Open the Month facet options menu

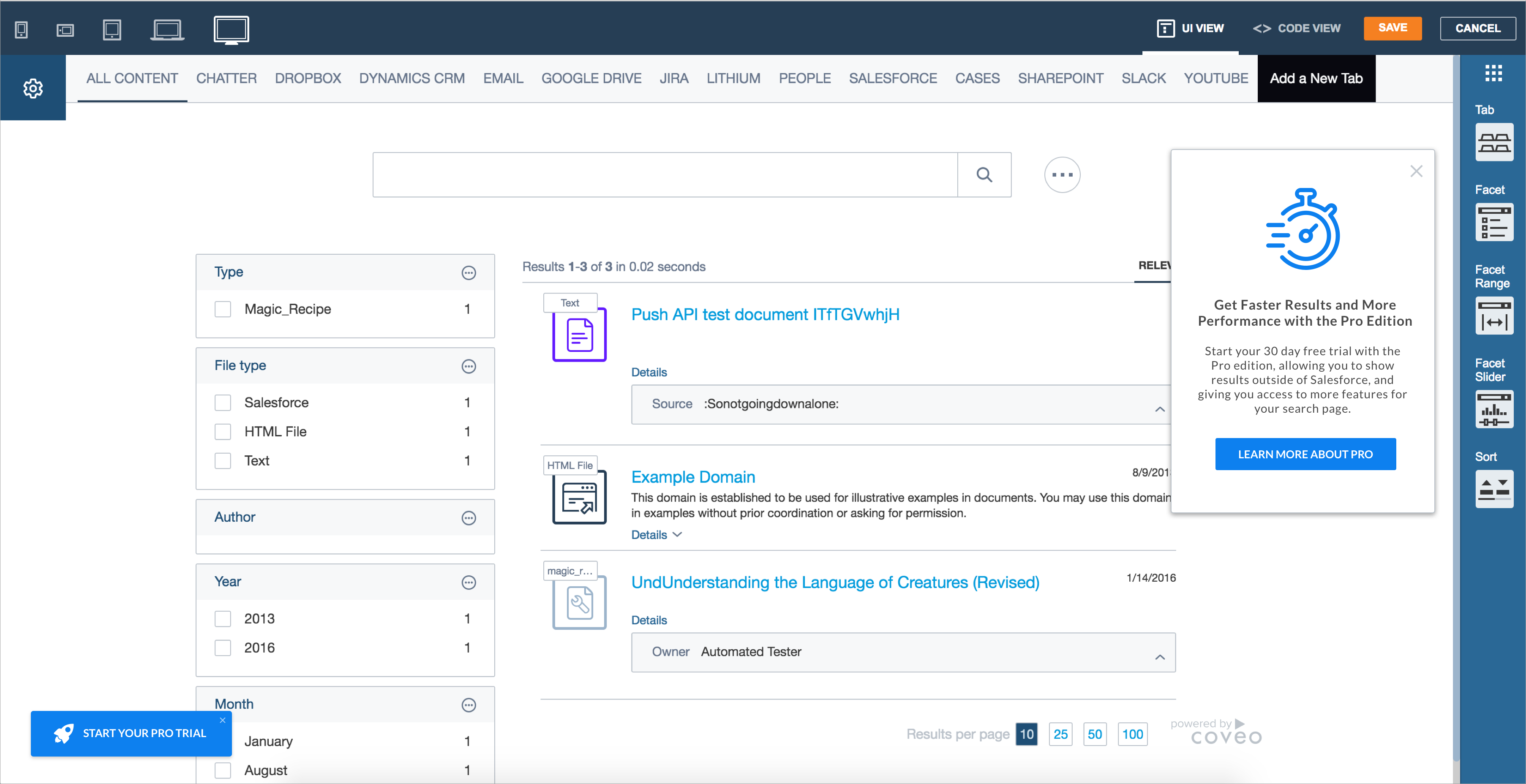tap(469, 705)
